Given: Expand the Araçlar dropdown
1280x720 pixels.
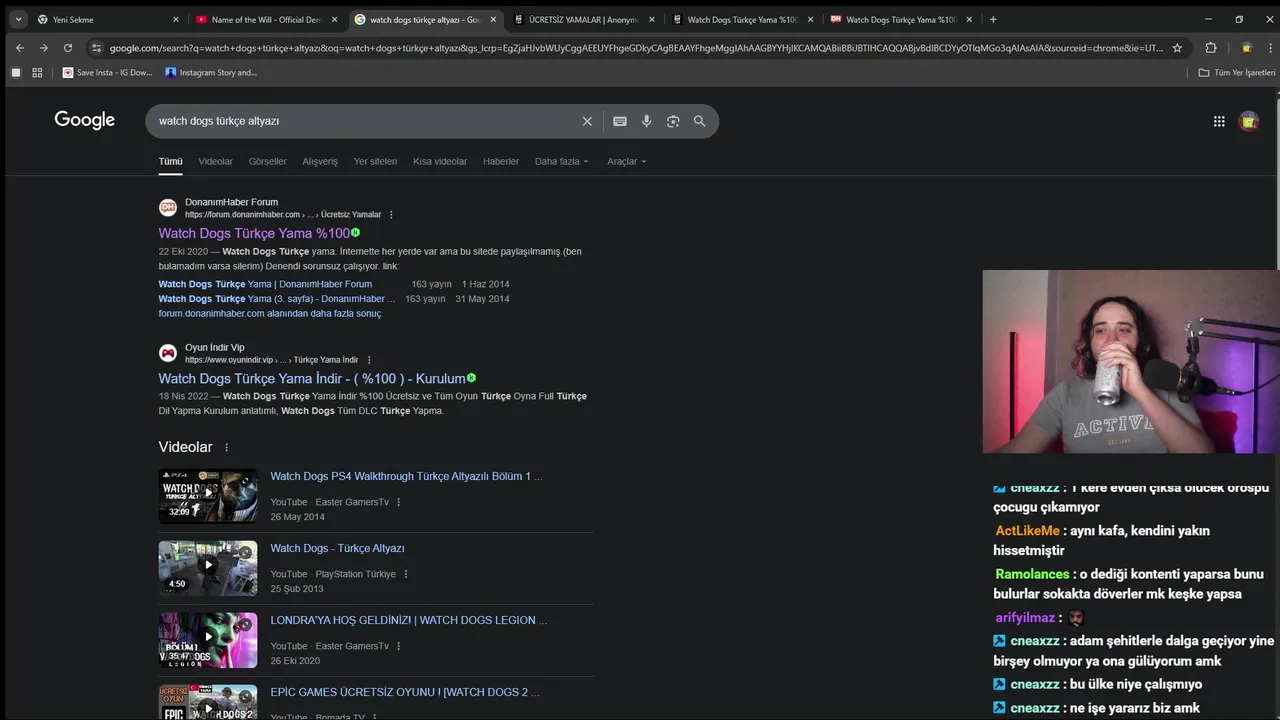Looking at the screenshot, I should click(627, 161).
